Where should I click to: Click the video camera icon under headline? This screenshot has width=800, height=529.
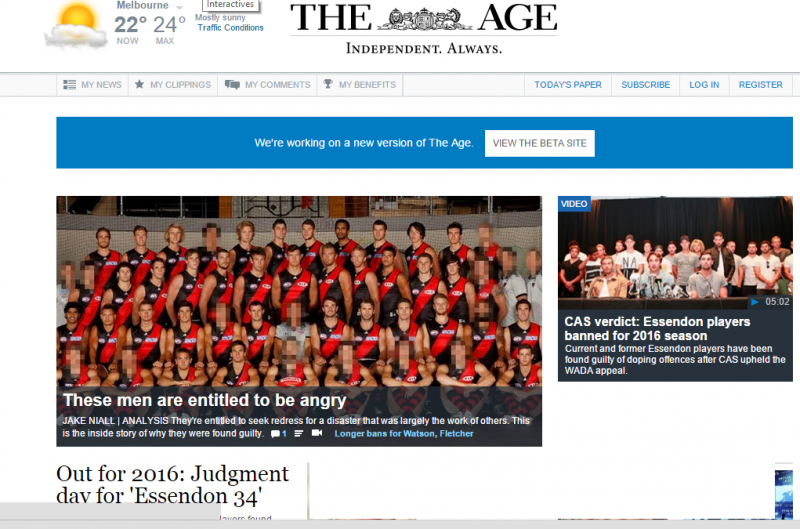pyautogui.click(x=317, y=434)
